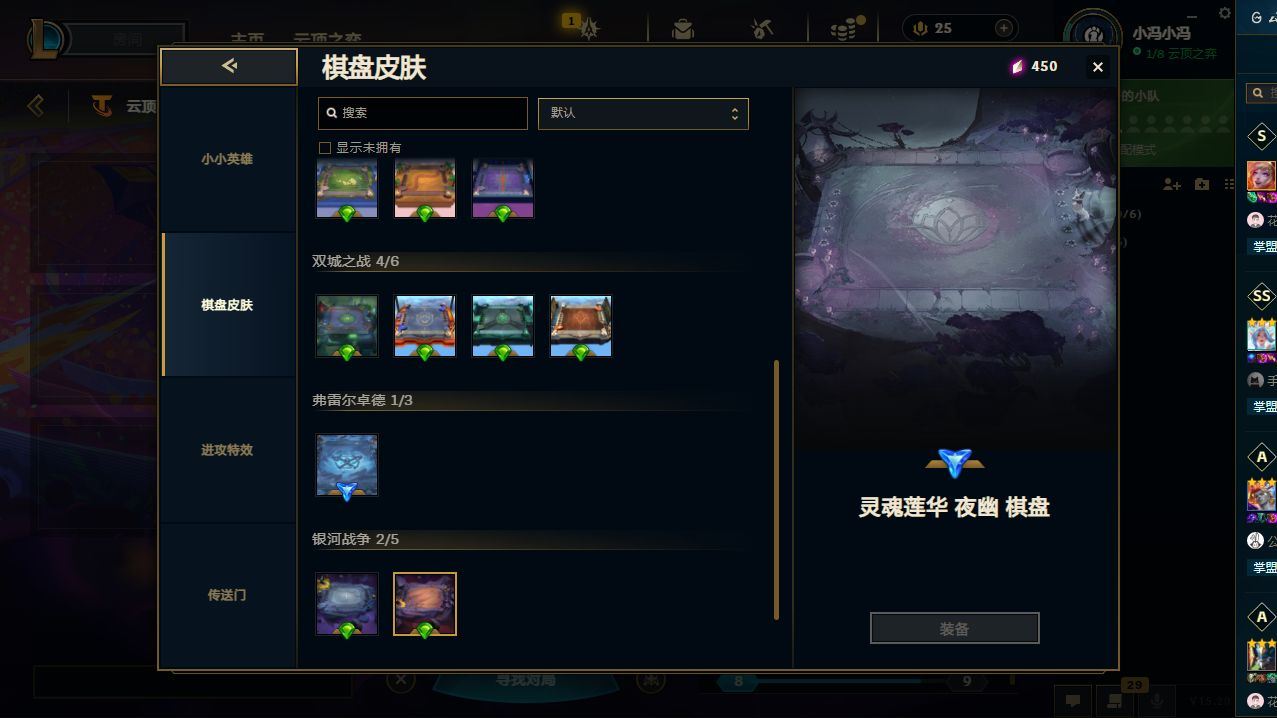Open the store coins icon in top bar

pos(846,28)
